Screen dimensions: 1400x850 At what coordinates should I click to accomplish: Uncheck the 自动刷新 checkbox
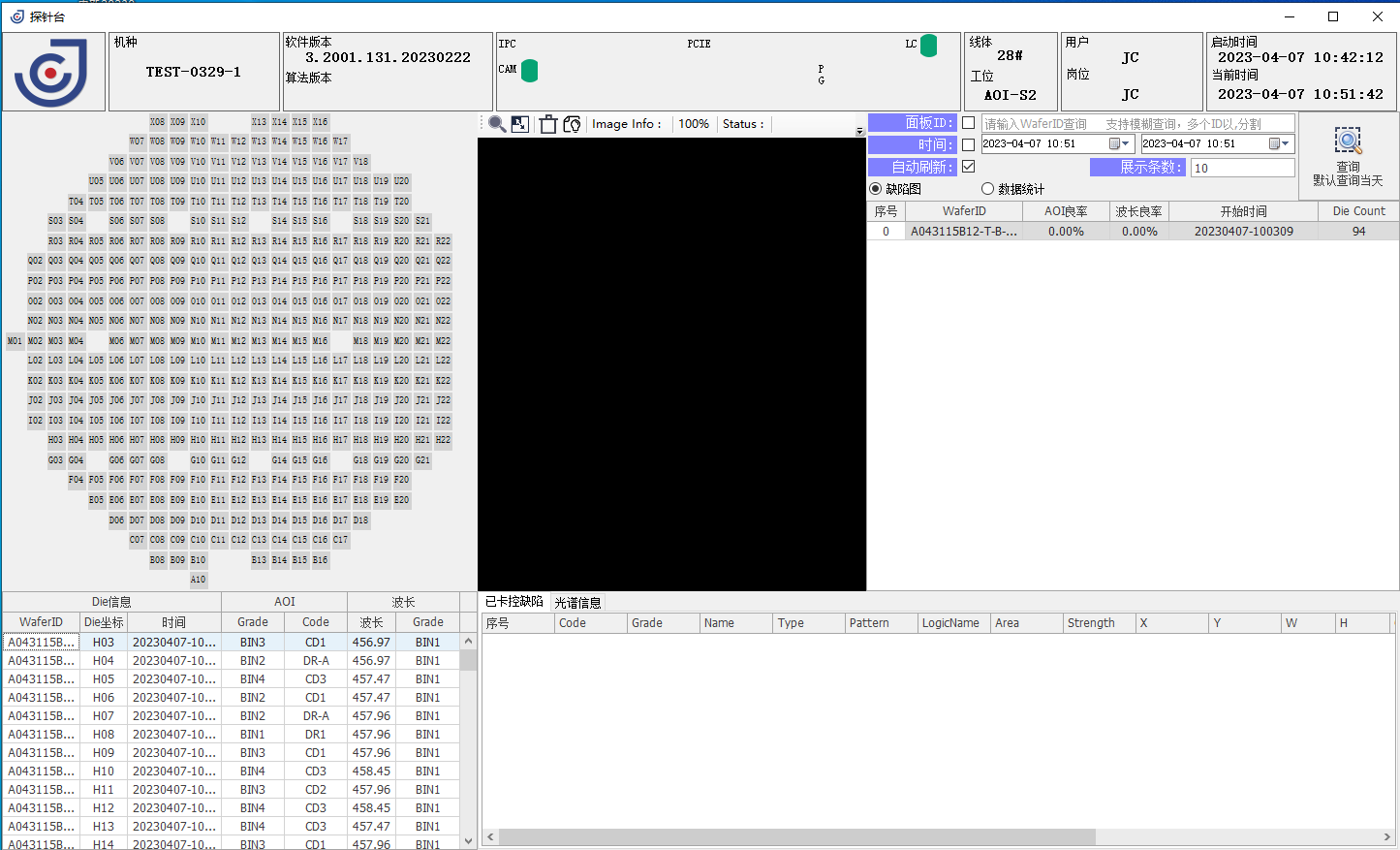click(x=968, y=167)
